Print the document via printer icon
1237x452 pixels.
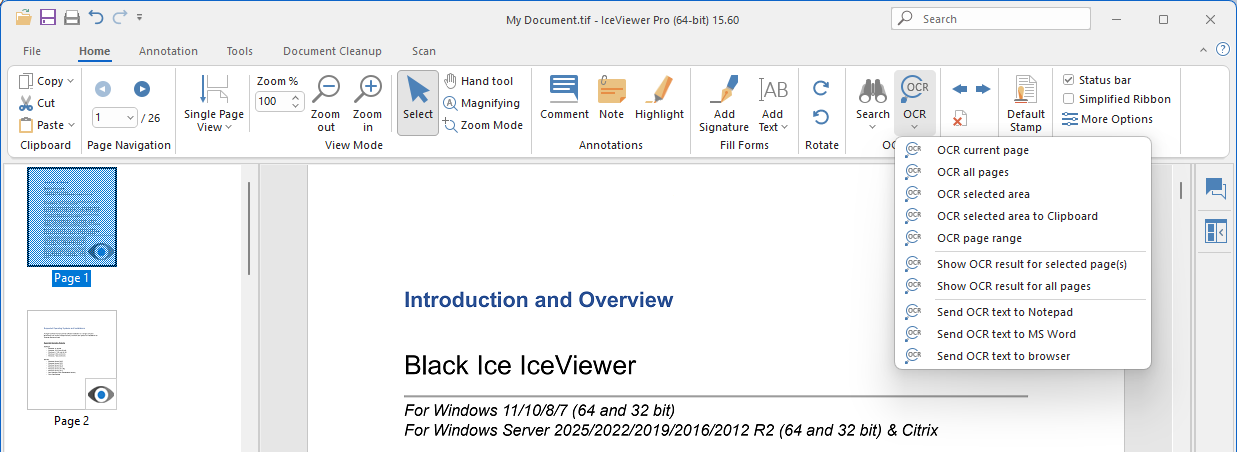point(72,17)
